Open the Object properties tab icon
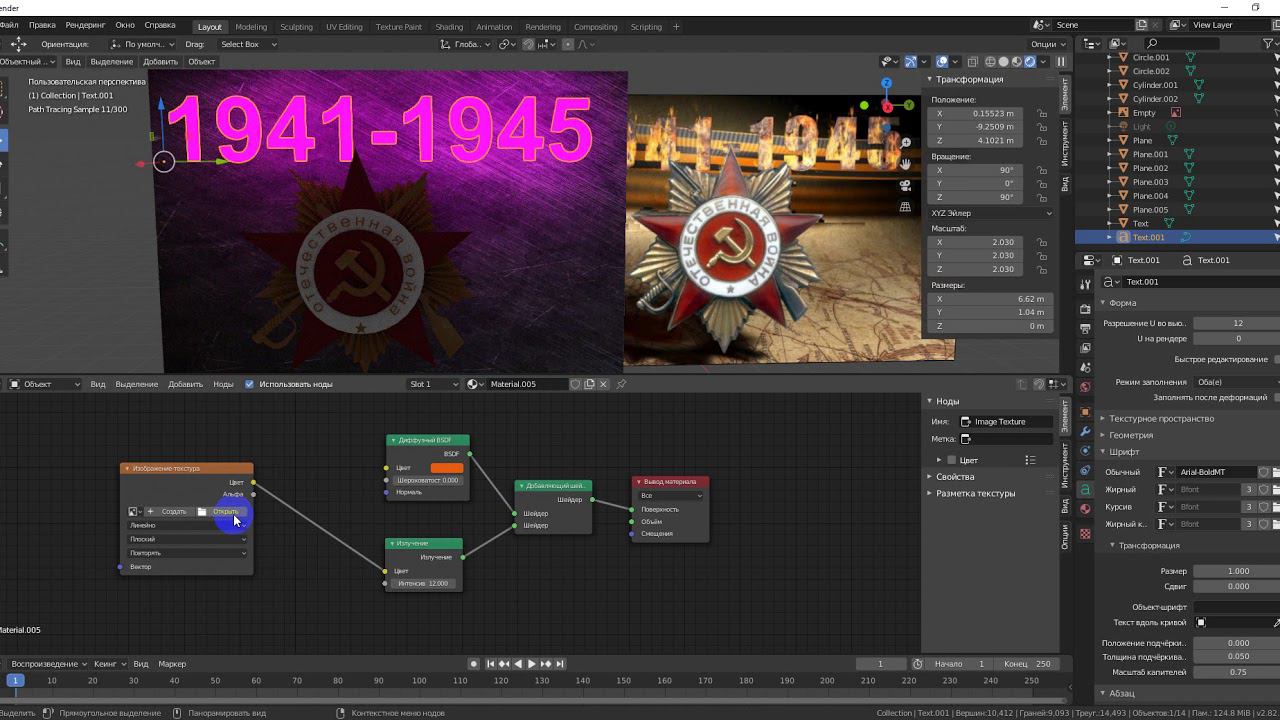Screen dimensions: 1280x720 [1086, 412]
